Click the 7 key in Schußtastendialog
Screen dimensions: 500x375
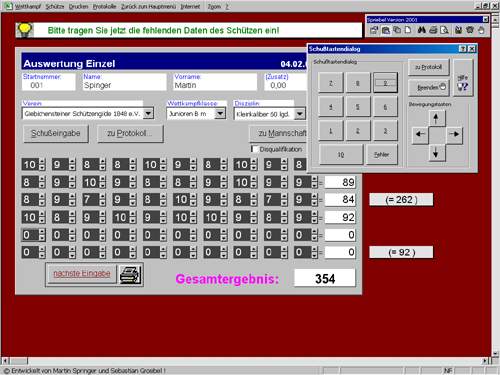[x=331, y=83]
